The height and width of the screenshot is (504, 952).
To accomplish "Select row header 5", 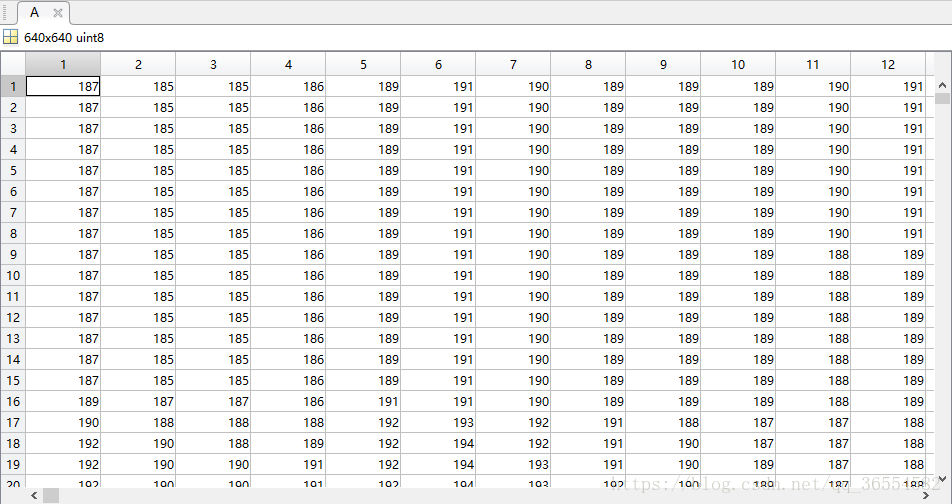I will pos(13,171).
